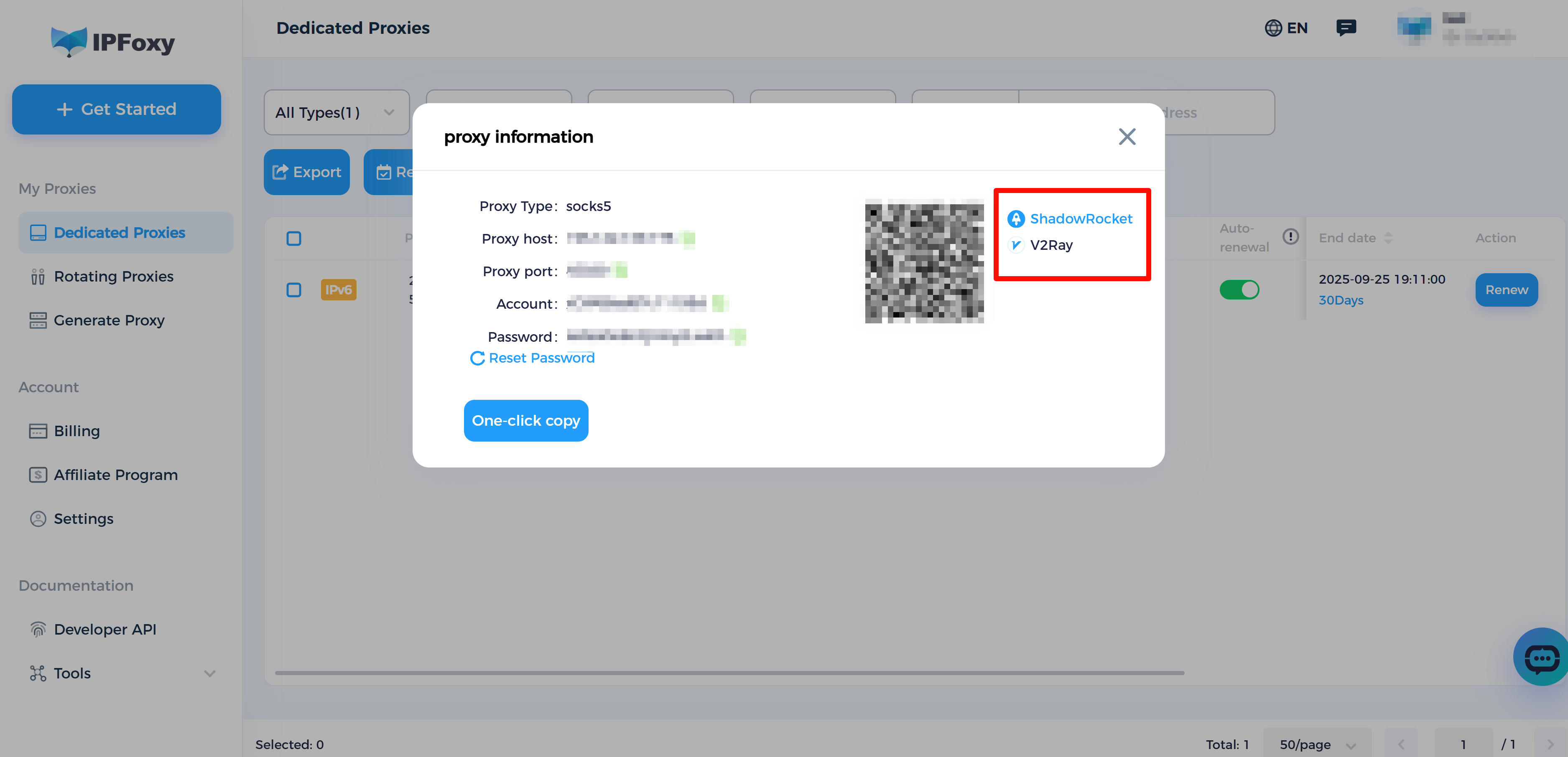
Task: Toggle auto-renewal for the IPv6 proxy
Action: coord(1240,290)
